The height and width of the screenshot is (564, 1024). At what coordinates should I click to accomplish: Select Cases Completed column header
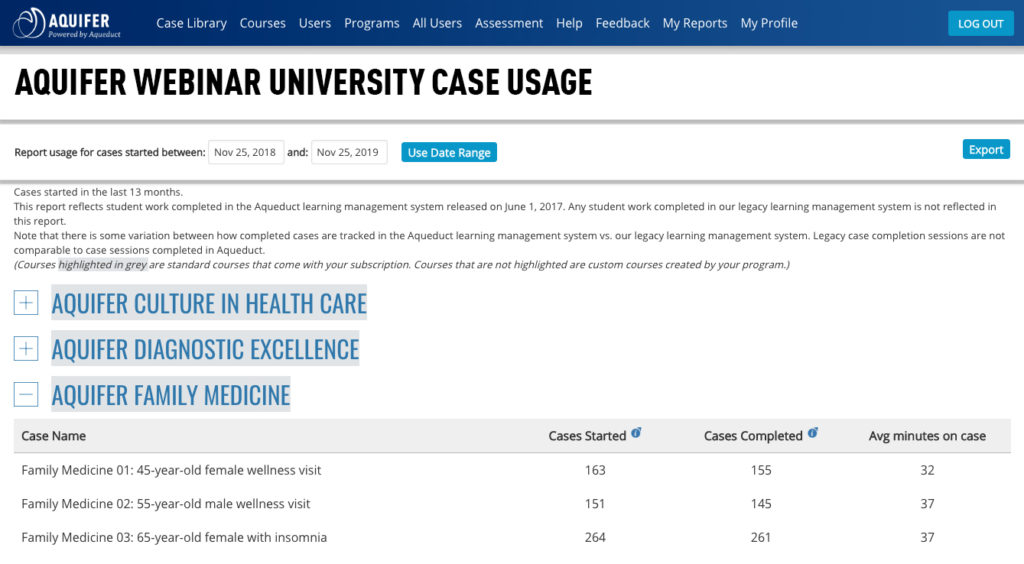coord(753,436)
